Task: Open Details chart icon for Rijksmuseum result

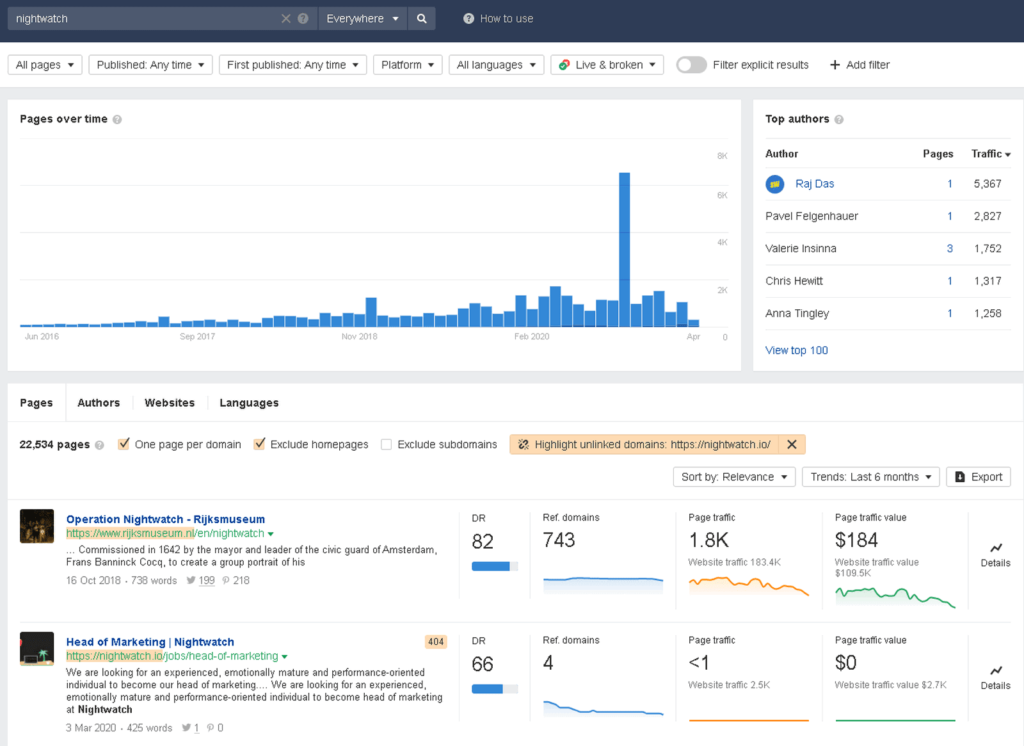Action: pos(995,548)
